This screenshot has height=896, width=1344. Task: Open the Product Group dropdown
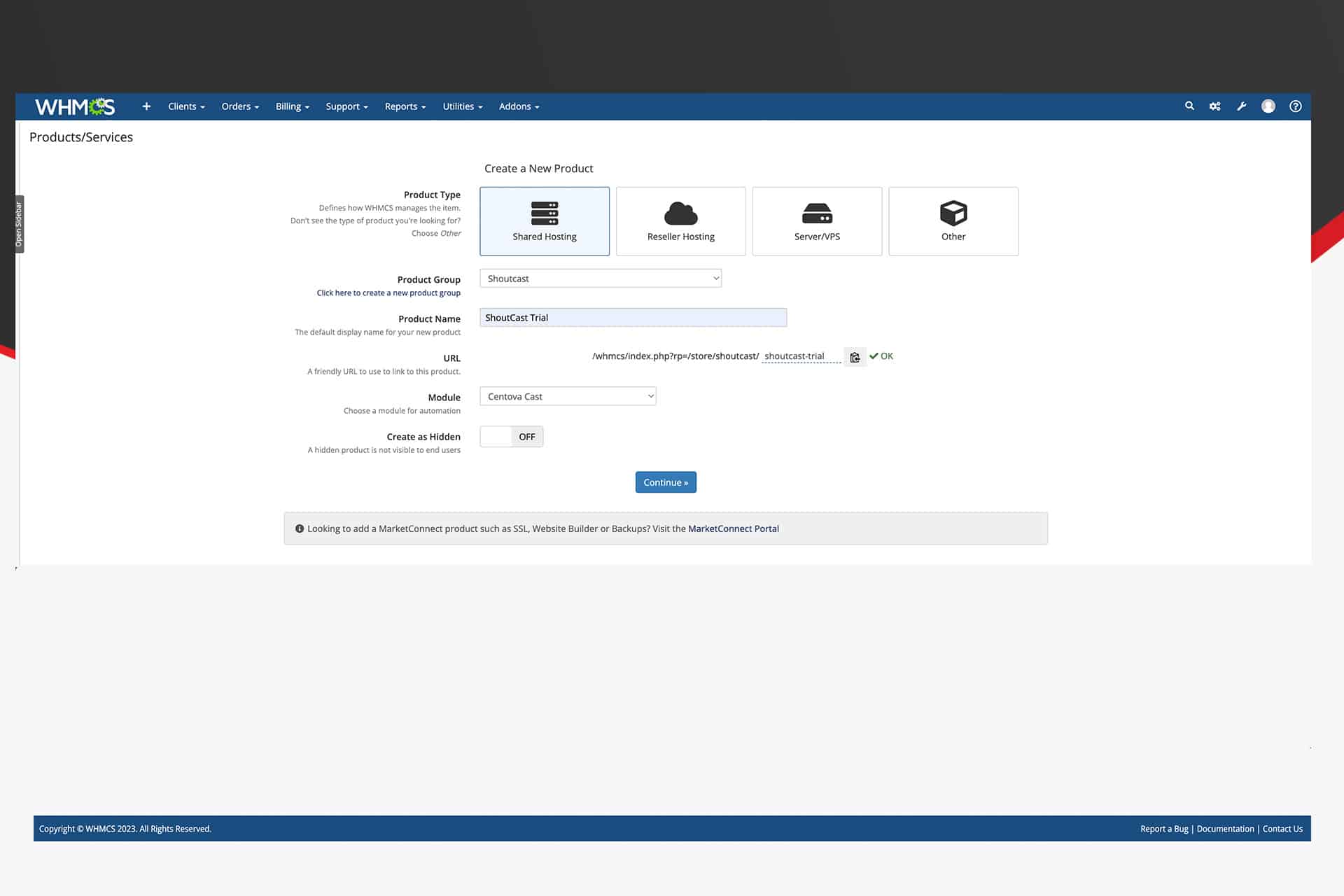[601, 279]
